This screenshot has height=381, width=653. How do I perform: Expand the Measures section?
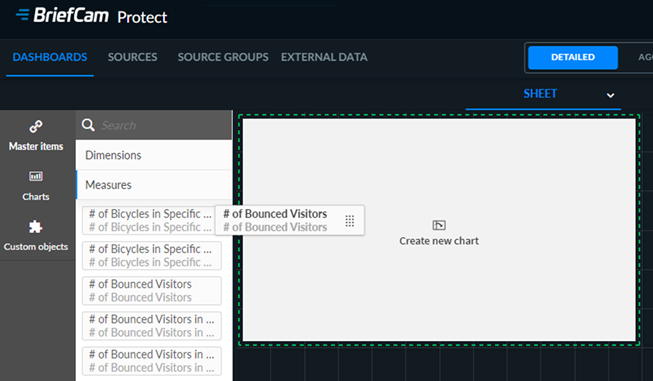154,184
